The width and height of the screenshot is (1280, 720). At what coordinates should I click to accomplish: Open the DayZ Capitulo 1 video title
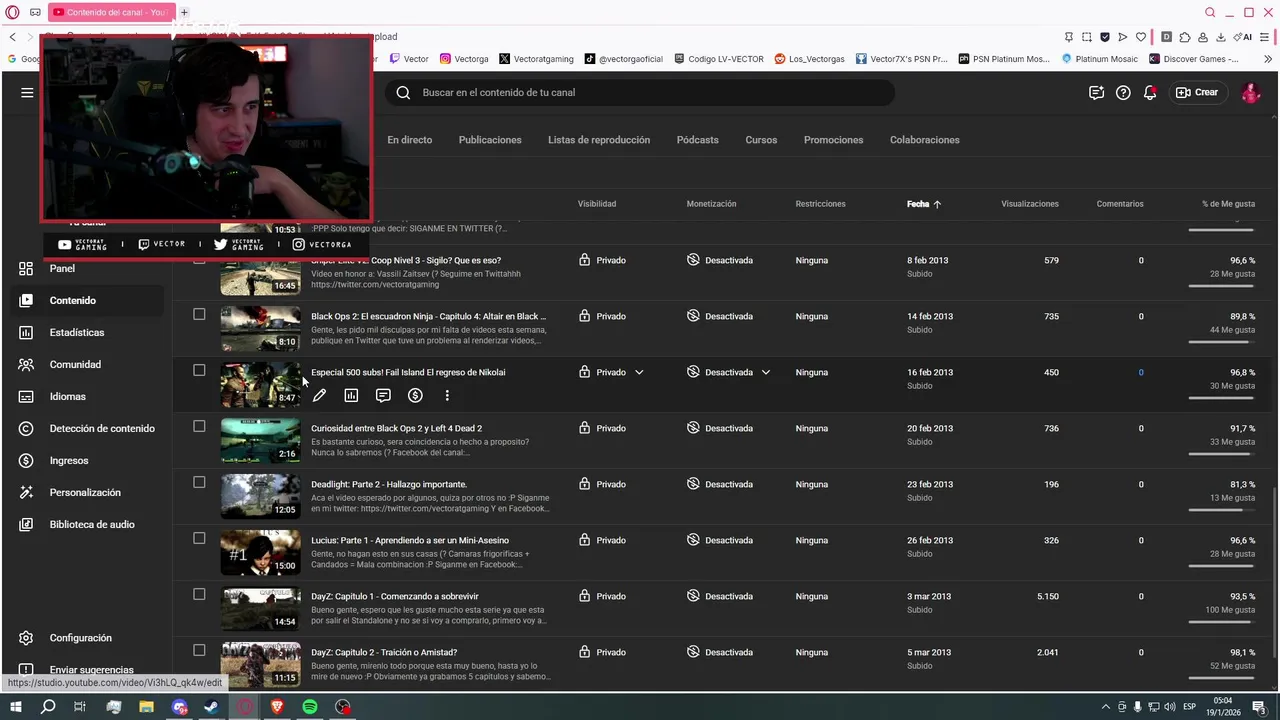click(x=395, y=596)
